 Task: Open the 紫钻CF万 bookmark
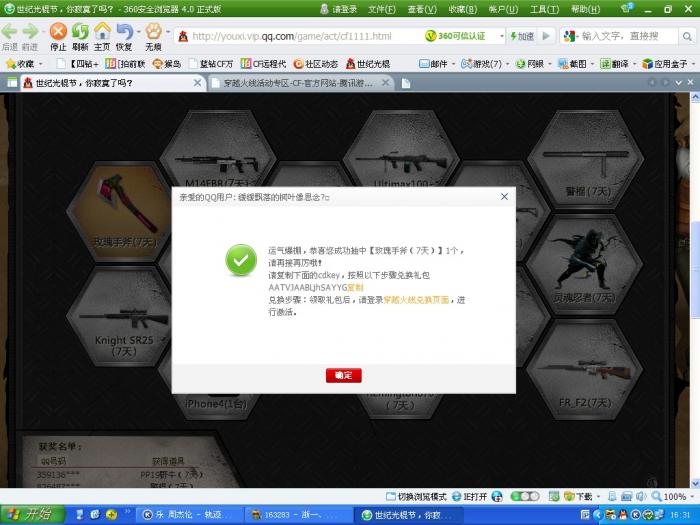click(211, 64)
